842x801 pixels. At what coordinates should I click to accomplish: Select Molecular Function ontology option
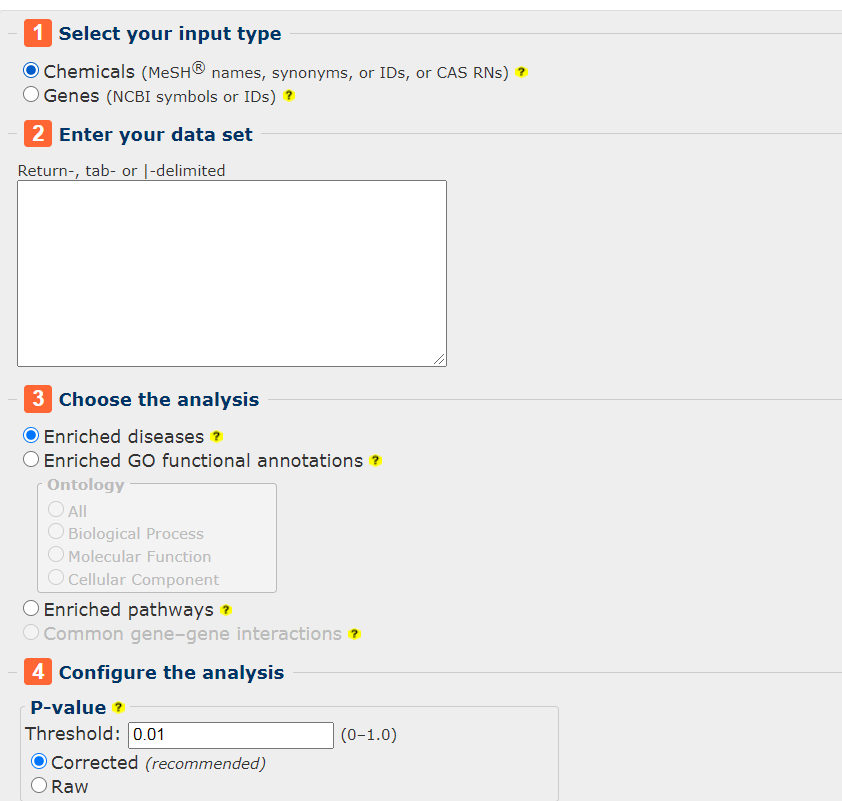pos(56,555)
